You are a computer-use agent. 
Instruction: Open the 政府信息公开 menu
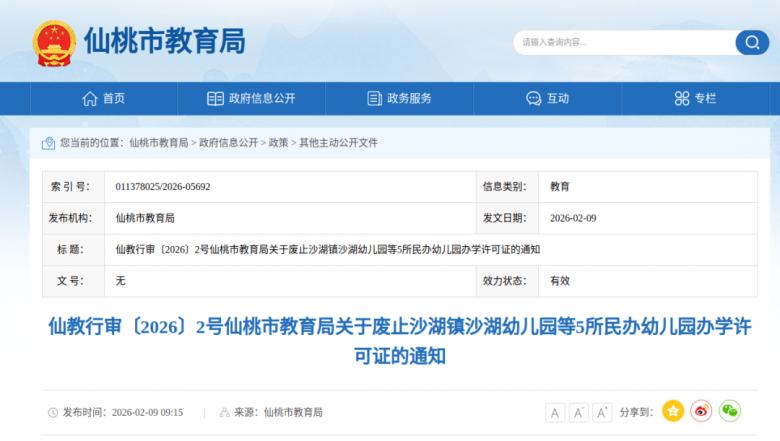click(251, 98)
